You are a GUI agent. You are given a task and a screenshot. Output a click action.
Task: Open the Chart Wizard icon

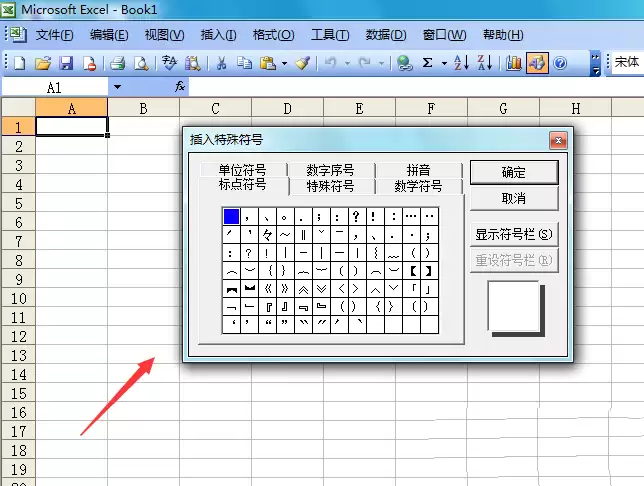pos(513,63)
